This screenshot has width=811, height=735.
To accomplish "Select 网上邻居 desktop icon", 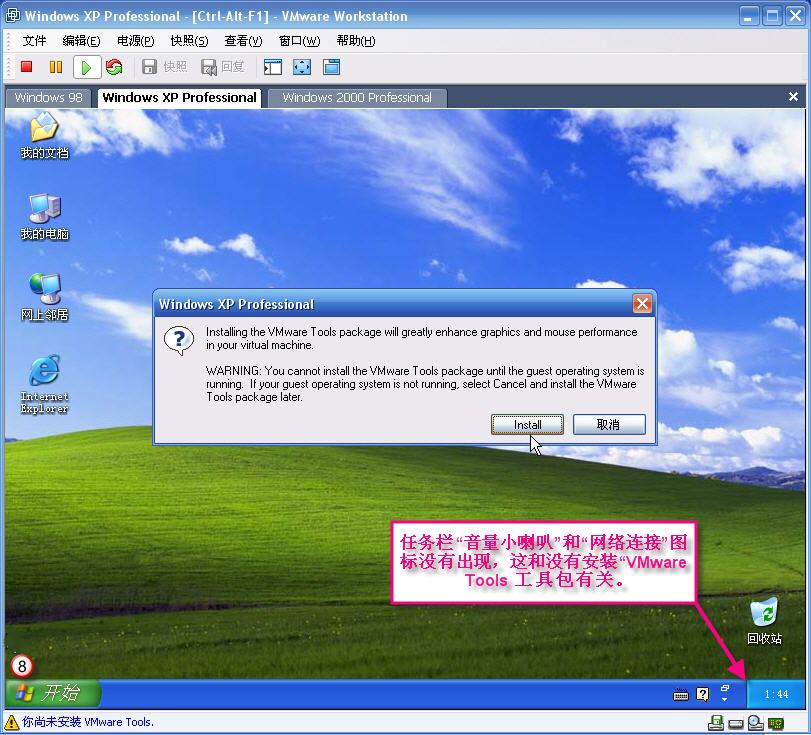I will tap(44, 298).
